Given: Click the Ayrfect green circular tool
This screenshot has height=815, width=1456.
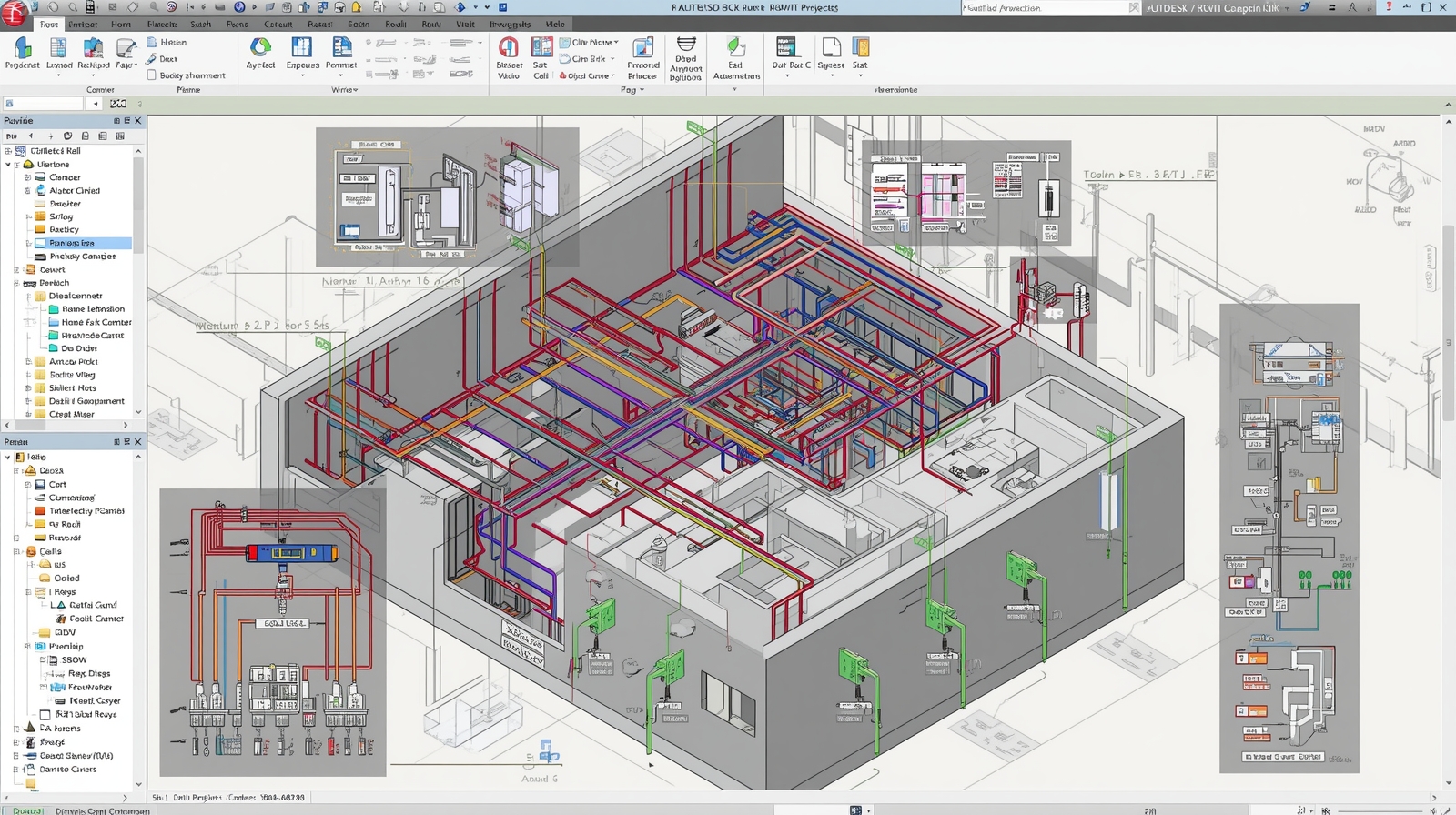Looking at the screenshot, I should (x=260, y=47).
